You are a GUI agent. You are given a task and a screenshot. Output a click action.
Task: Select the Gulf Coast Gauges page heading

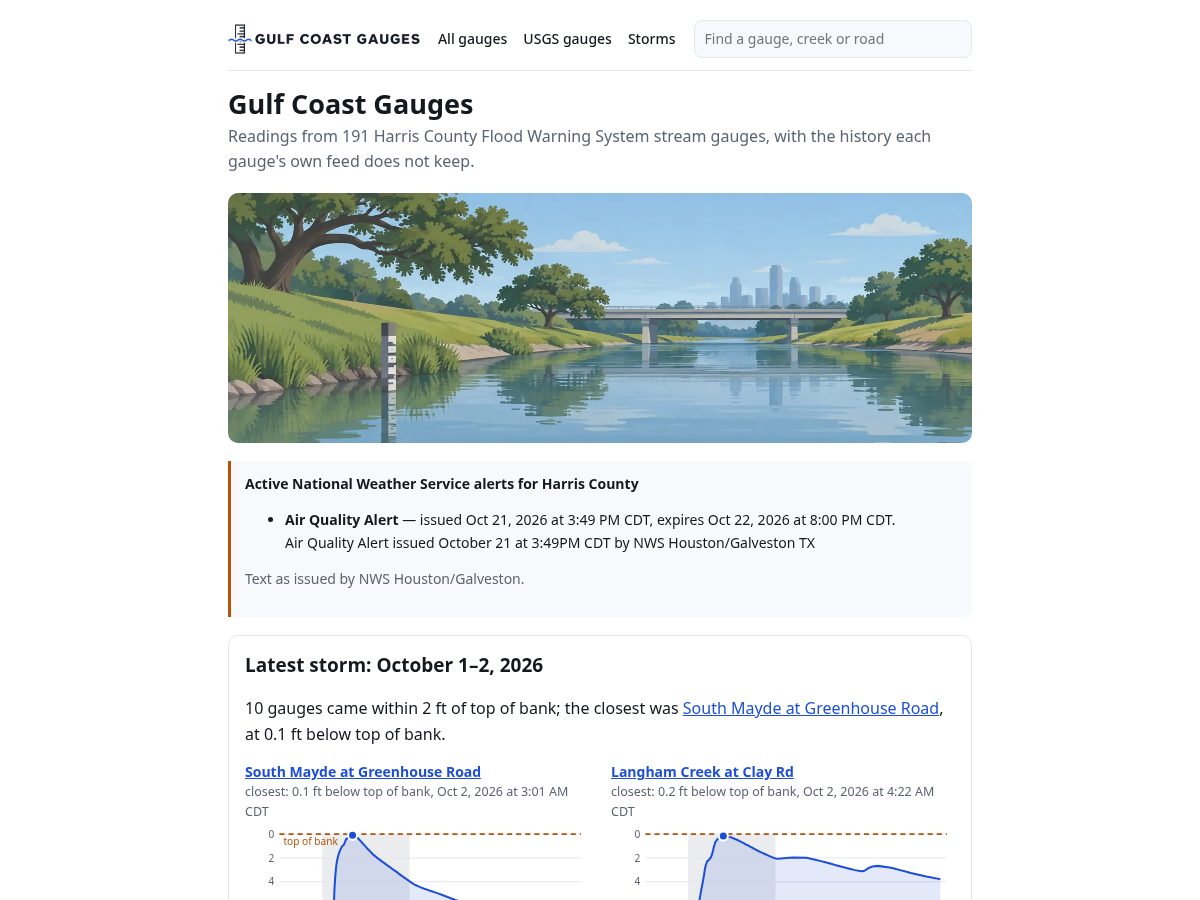351,104
